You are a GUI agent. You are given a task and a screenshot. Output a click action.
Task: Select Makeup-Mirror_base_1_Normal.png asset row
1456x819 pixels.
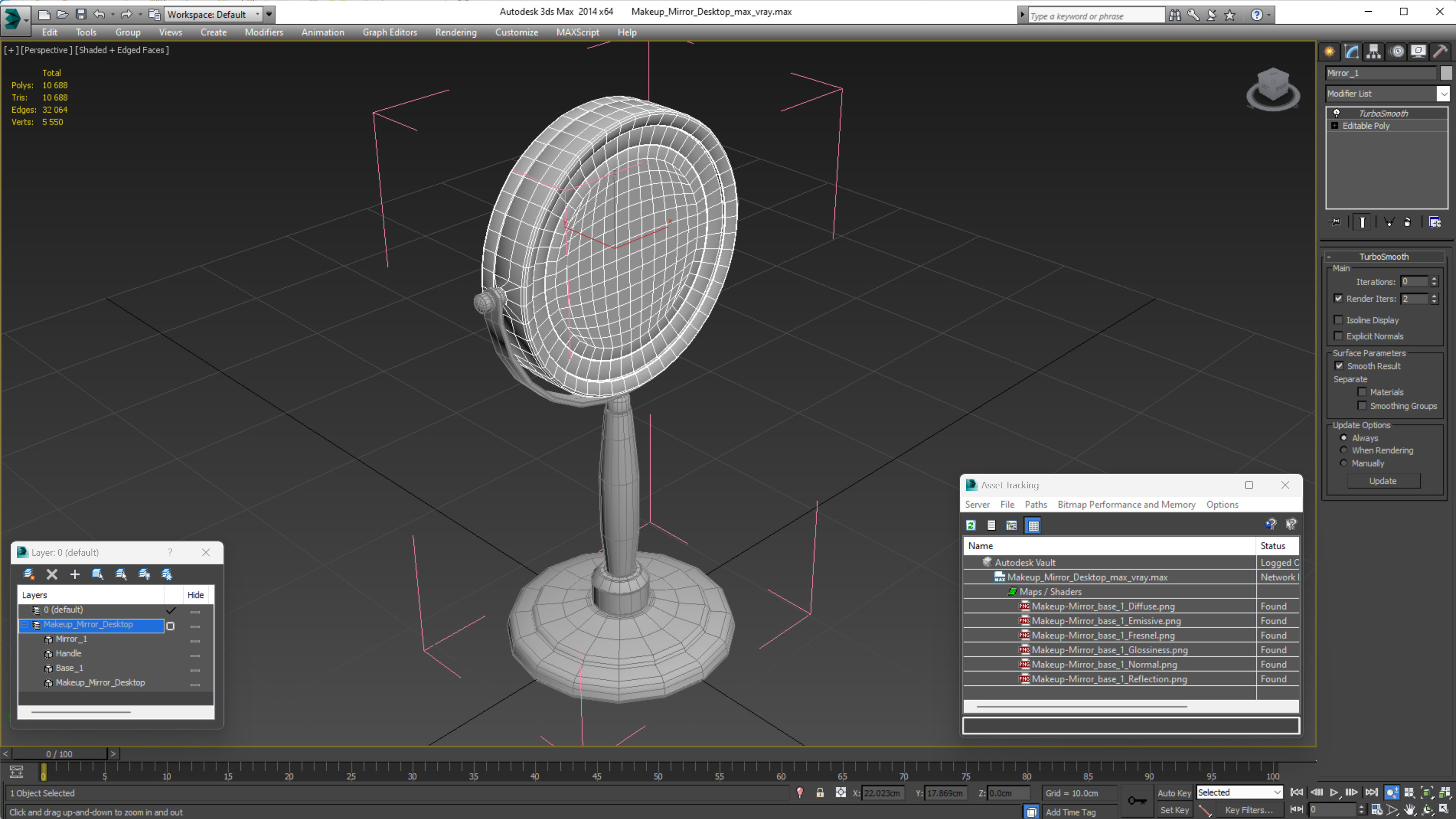[1131, 665]
